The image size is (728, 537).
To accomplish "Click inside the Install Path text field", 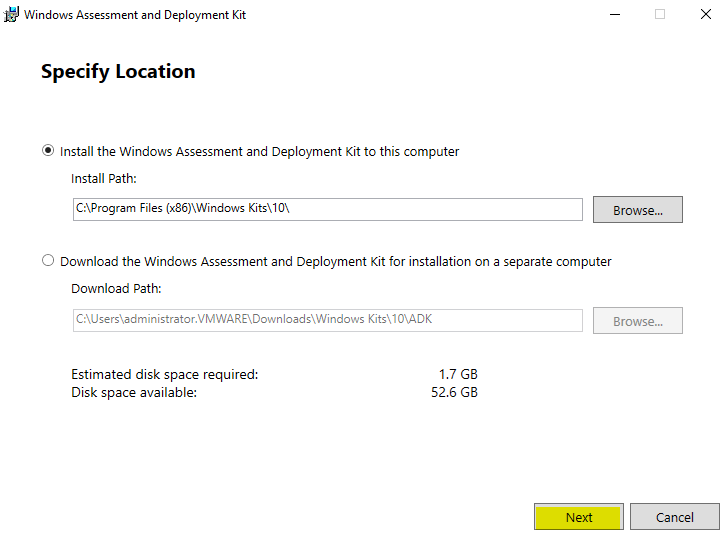I will [x=327, y=209].
